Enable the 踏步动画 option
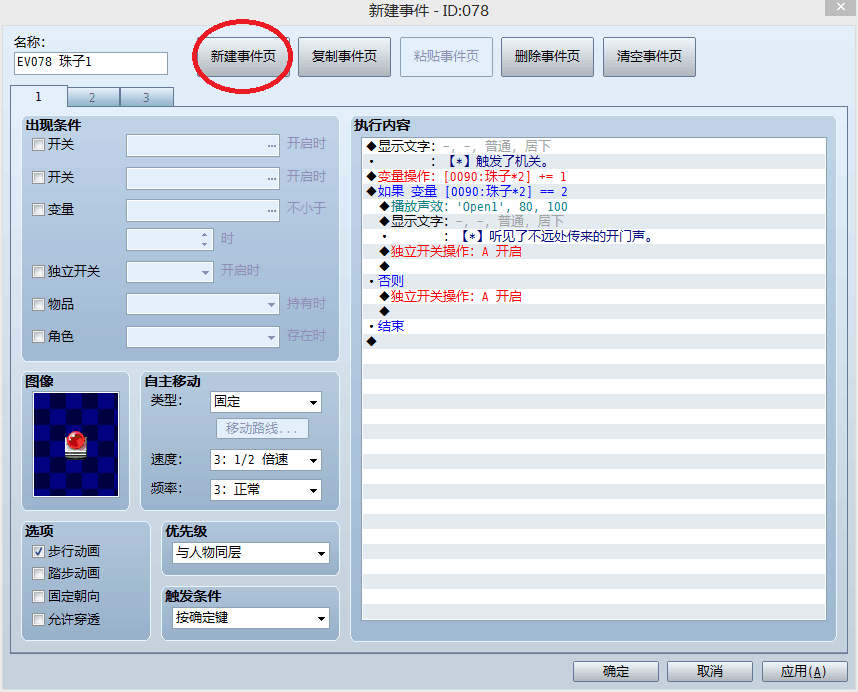858x692 pixels. [x=38, y=573]
